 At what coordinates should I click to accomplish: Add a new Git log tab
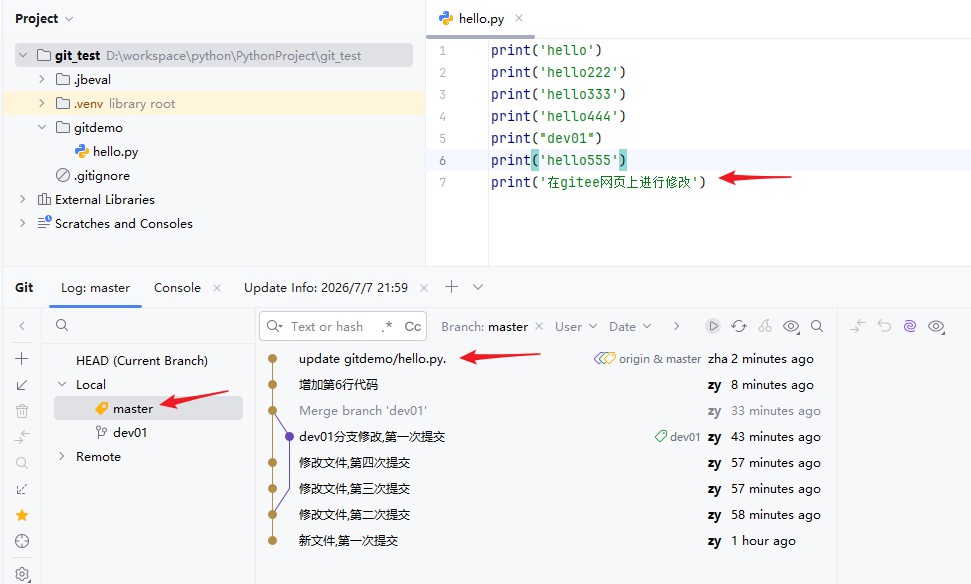(451, 287)
